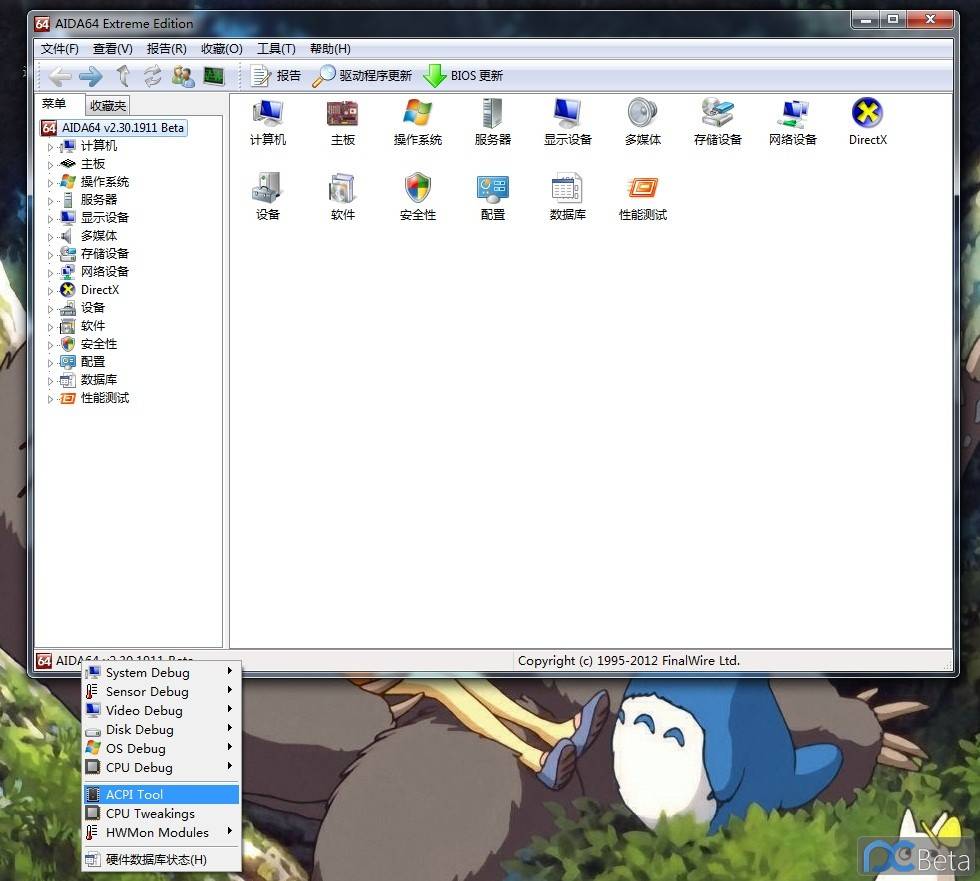Open the 工具(T) menu

pos(276,49)
